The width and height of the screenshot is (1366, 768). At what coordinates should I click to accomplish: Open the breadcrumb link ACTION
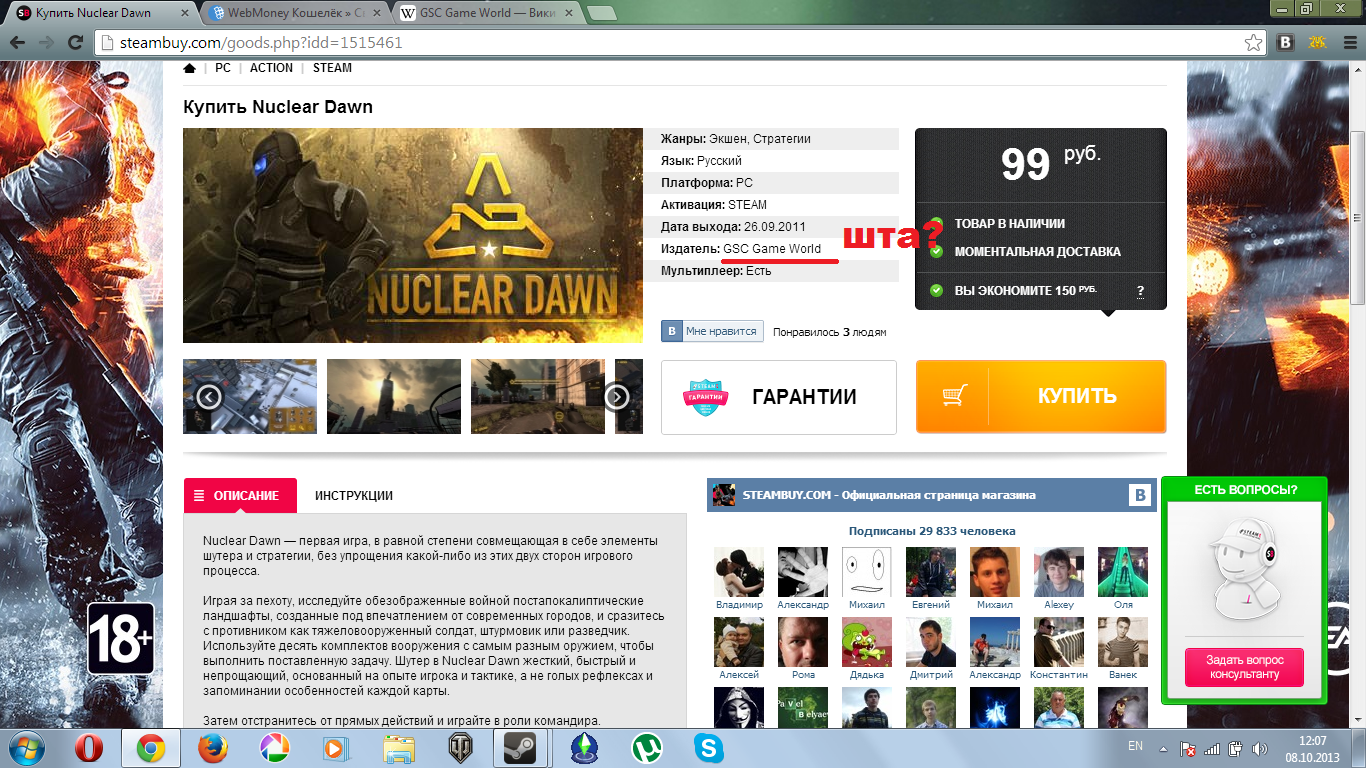coord(271,68)
